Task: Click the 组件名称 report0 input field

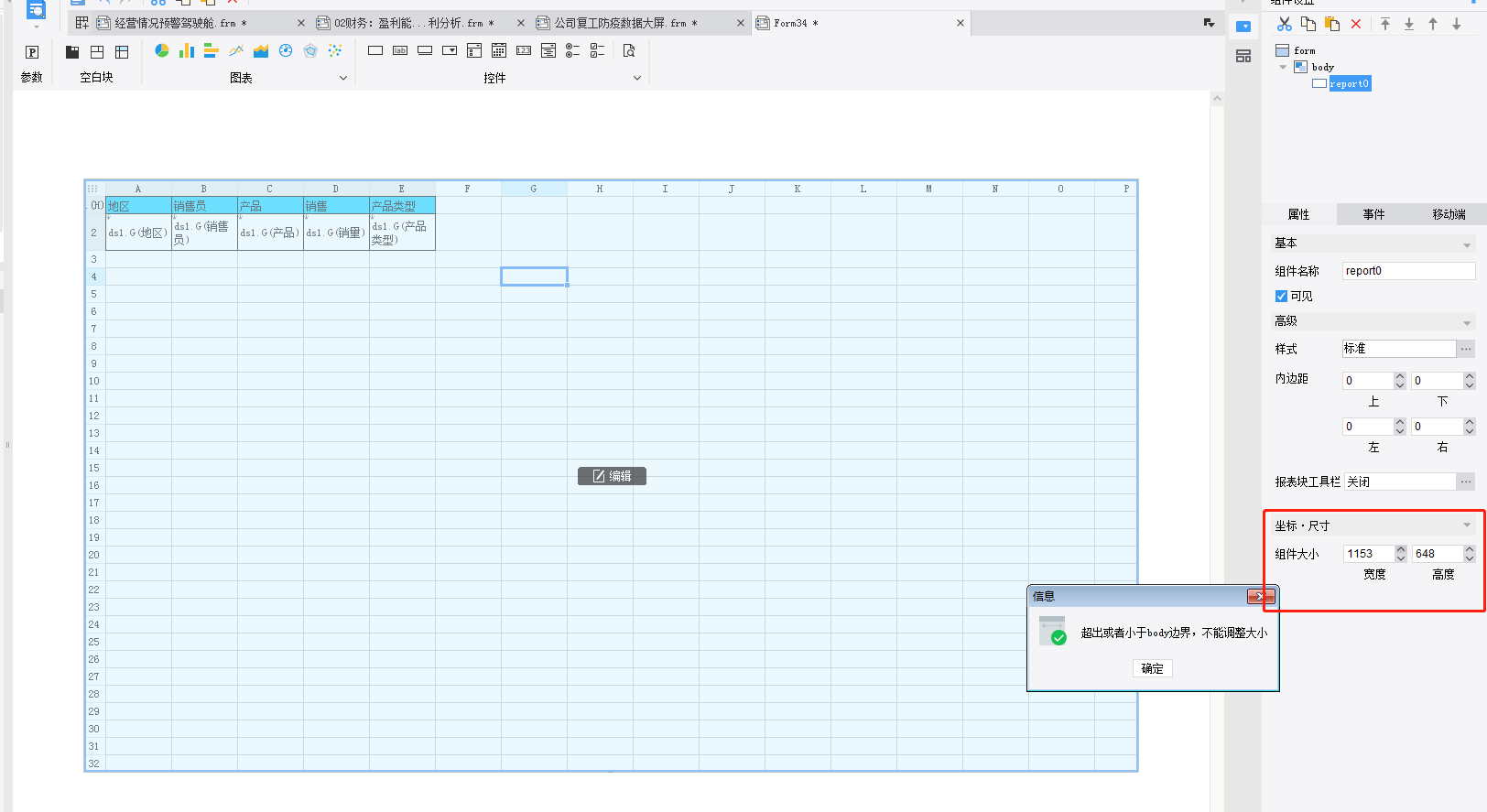Action: click(1408, 271)
